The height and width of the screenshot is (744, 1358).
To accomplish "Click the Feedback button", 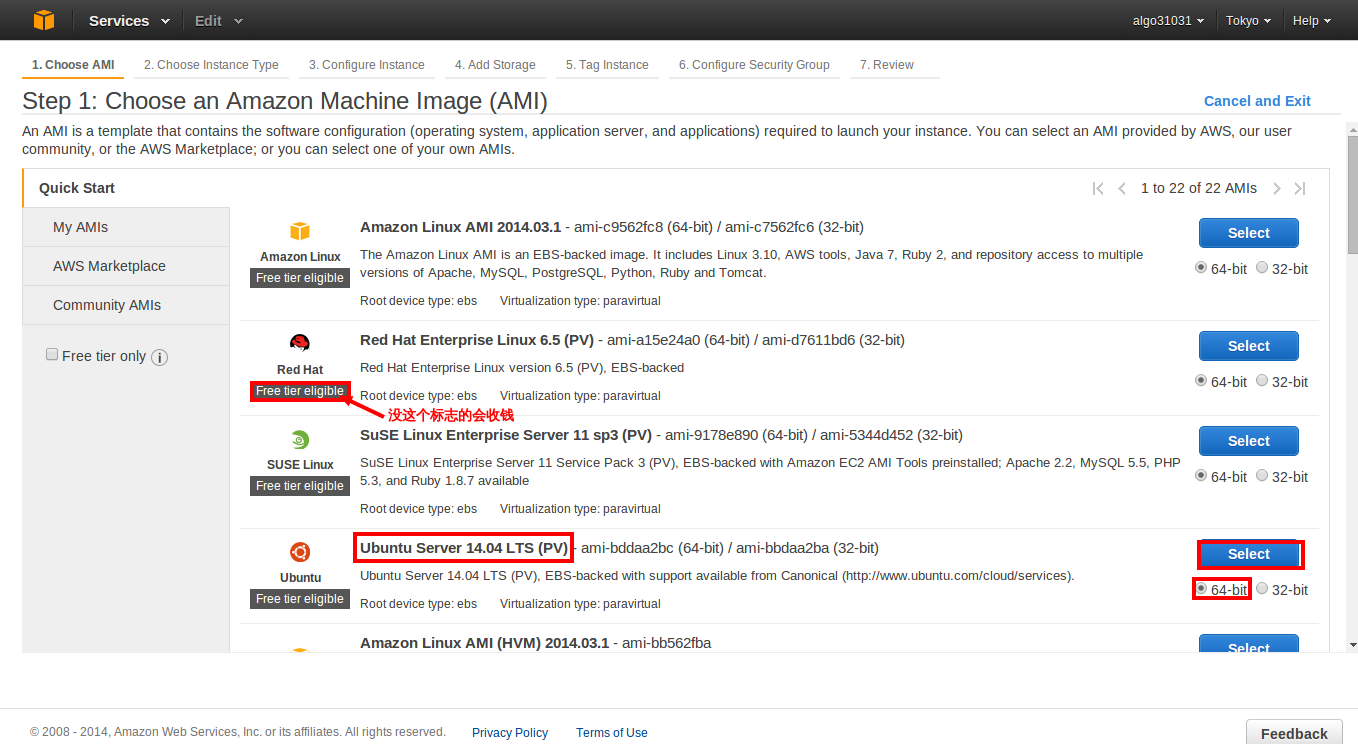I will 1294,732.
